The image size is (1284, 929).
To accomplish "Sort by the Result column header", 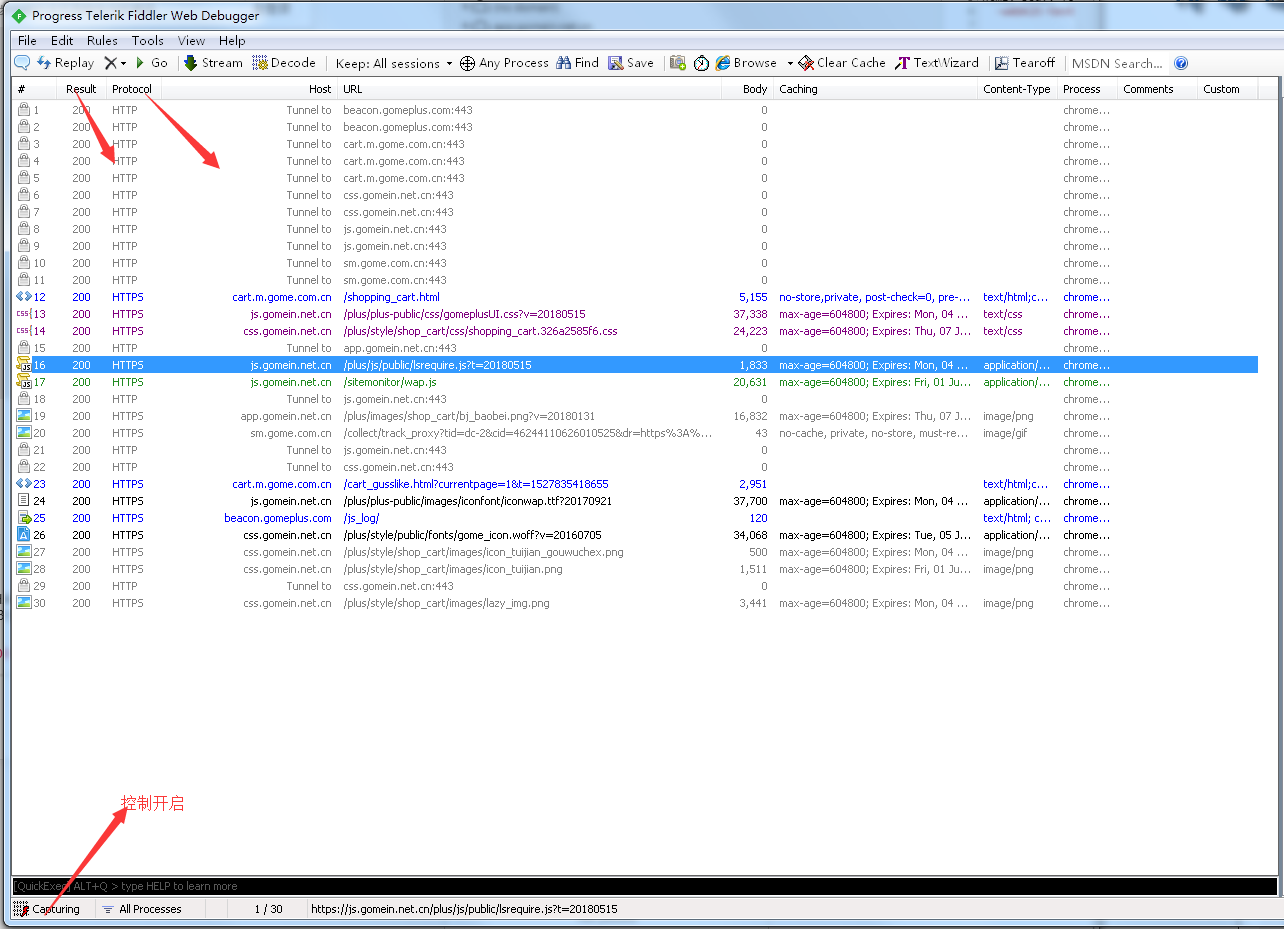I will point(82,89).
